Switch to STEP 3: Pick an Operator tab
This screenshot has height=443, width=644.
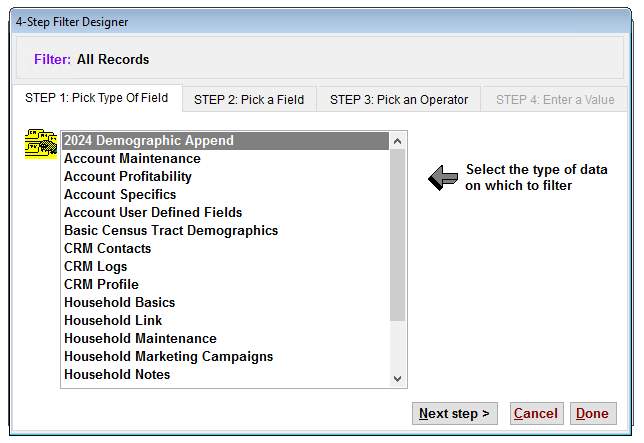click(x=399, y=100)
